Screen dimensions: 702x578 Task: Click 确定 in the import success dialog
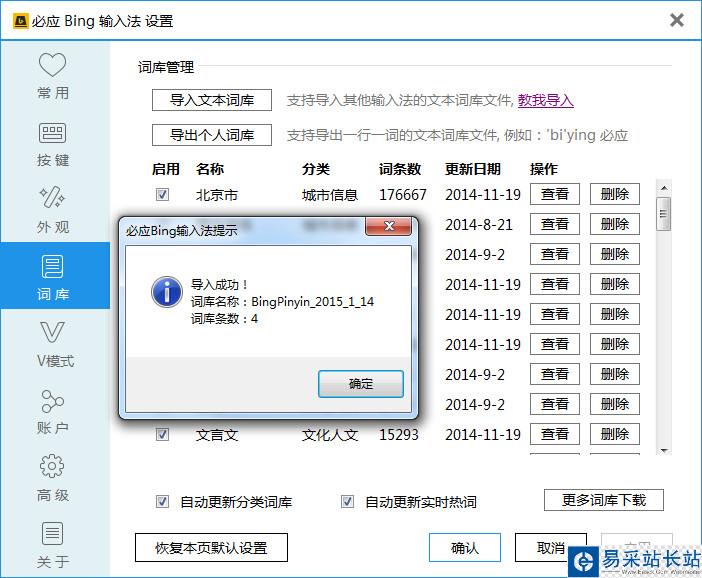(x=361, y=384)
